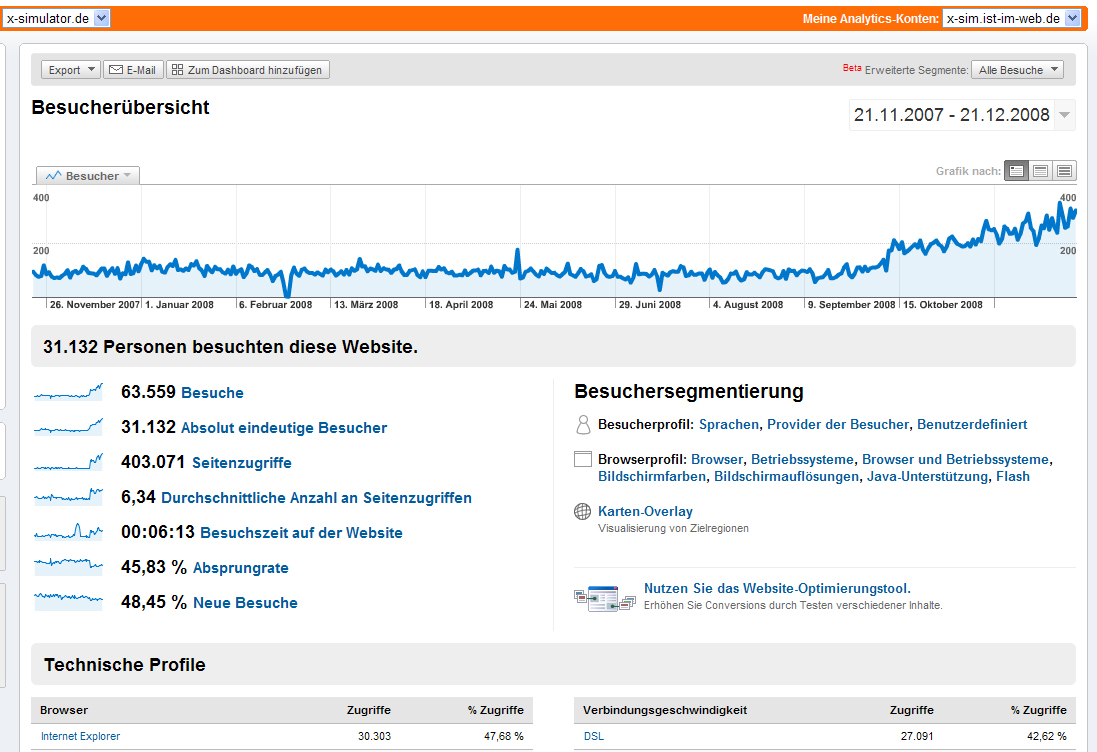The image size is (1097, 752).
Task: Open the Export dropdown button
Action: (x=71, y=70)
